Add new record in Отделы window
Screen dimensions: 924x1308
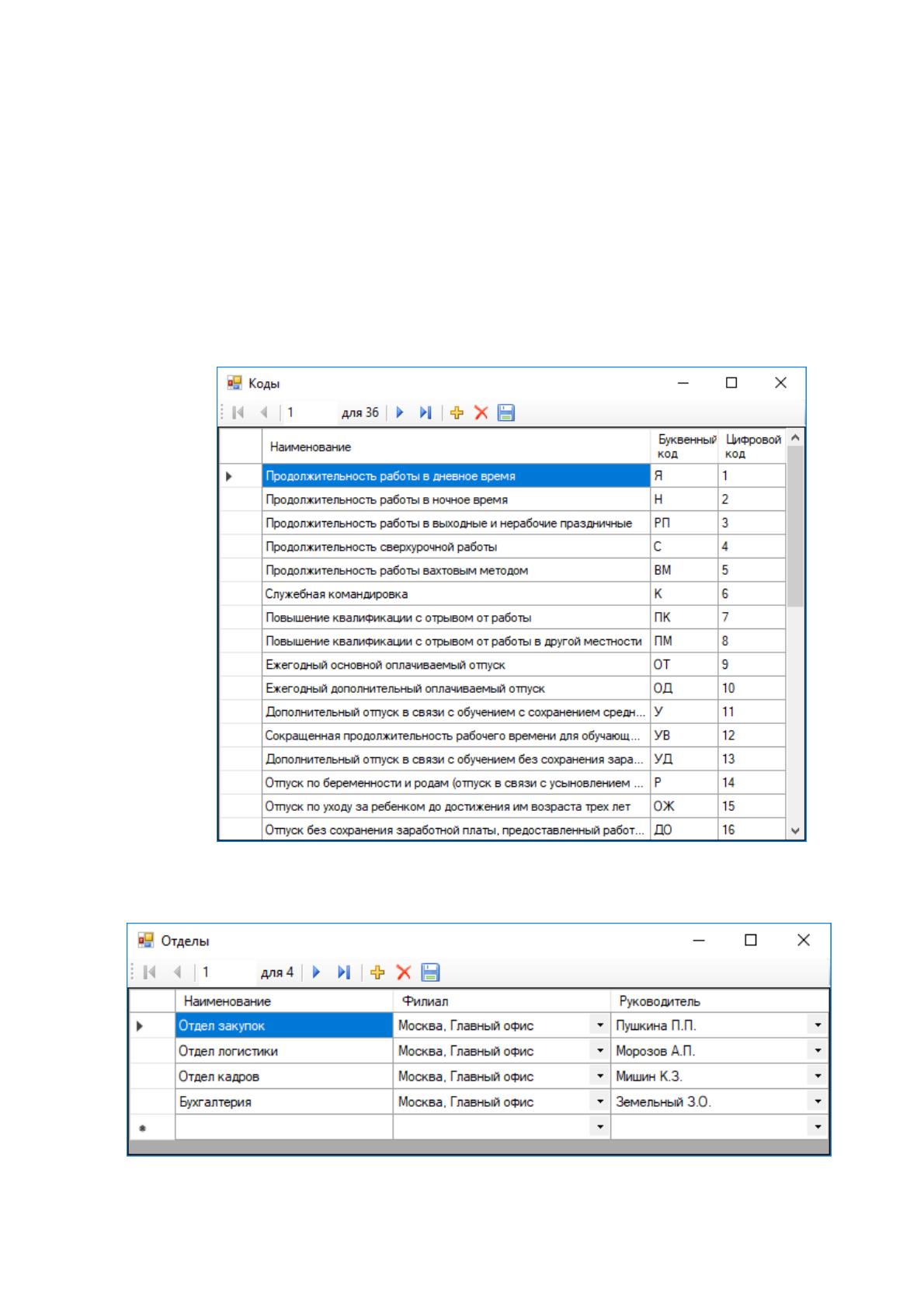pos(378,972)
